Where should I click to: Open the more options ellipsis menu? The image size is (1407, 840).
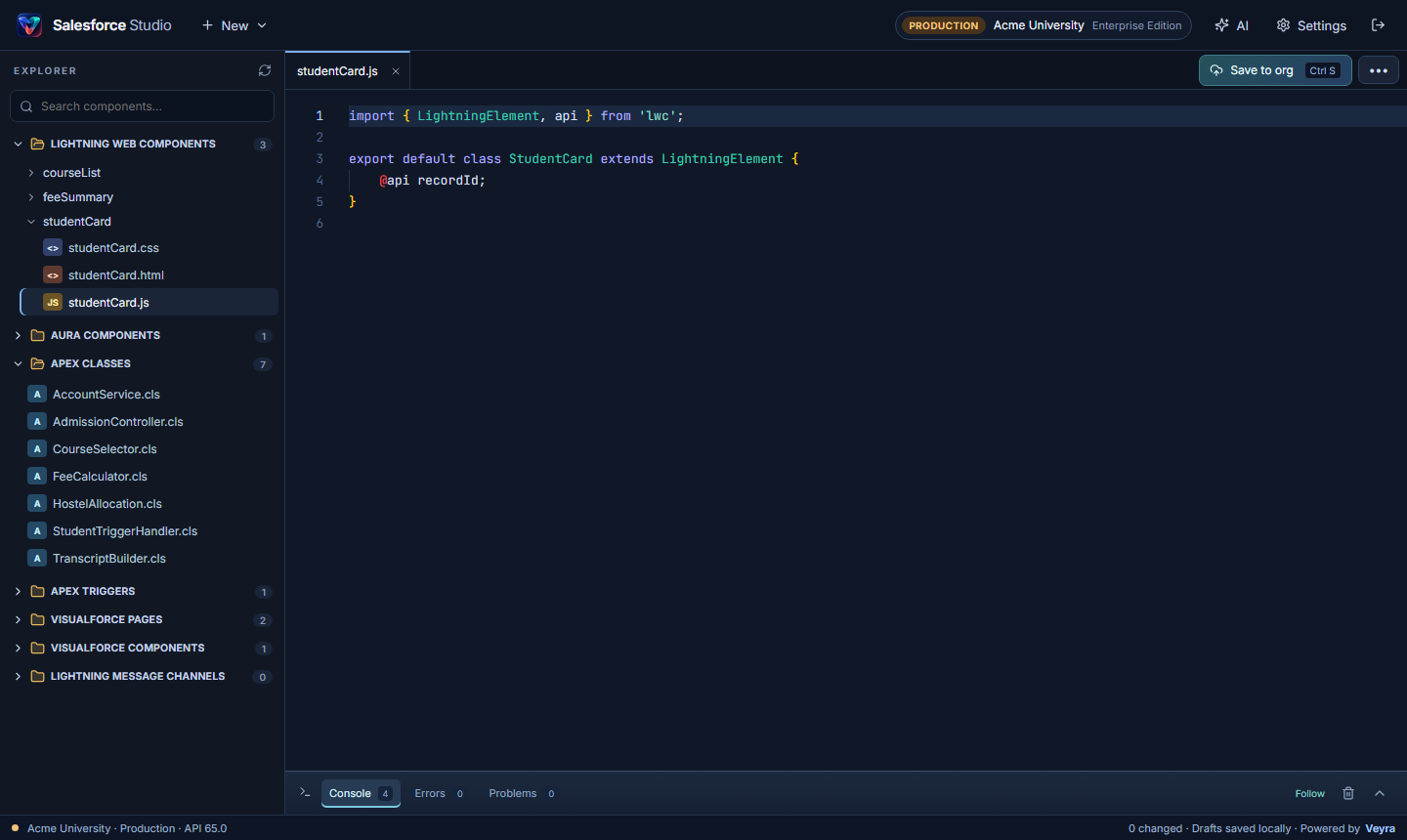pyautogui.click(x=1379, y=70)
